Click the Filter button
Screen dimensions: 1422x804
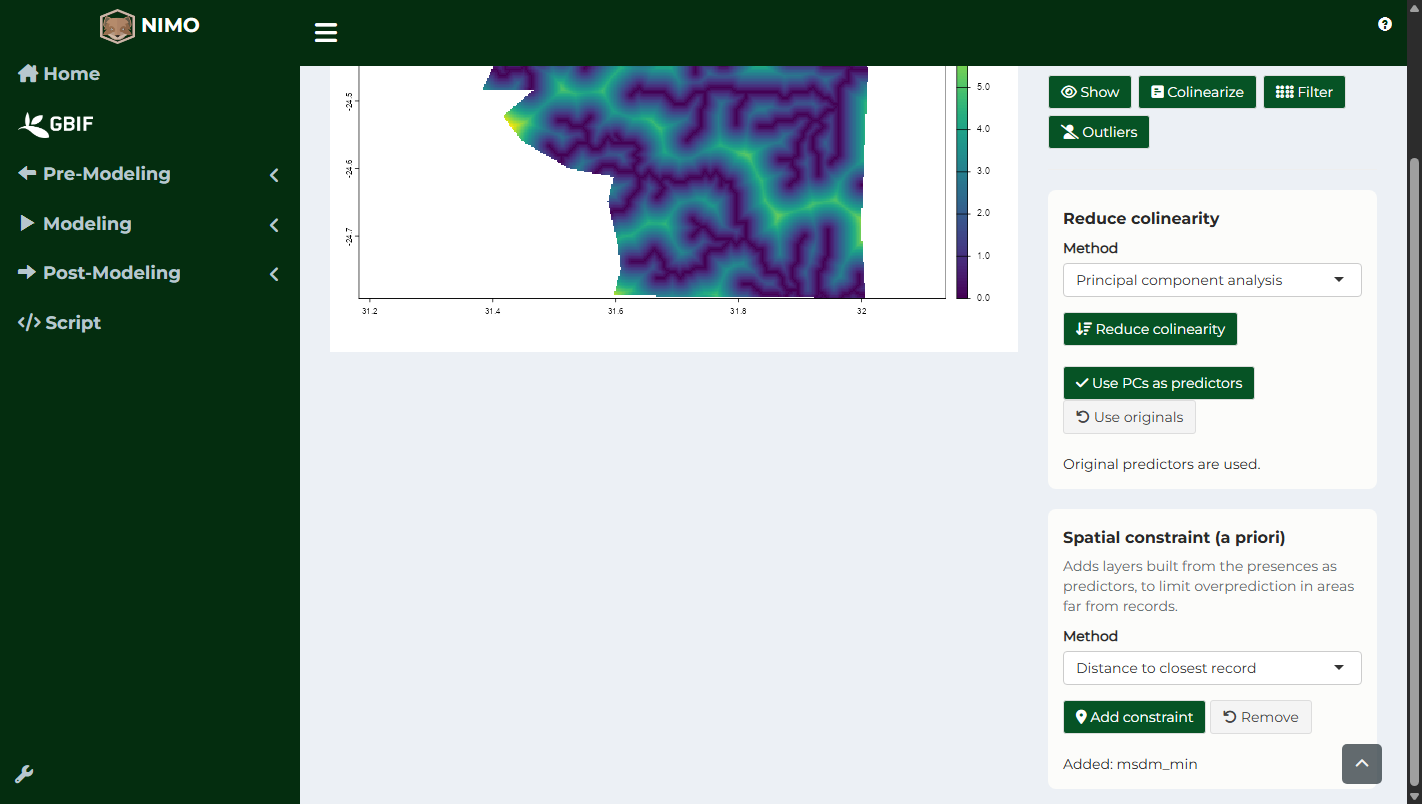point(1304,92)
